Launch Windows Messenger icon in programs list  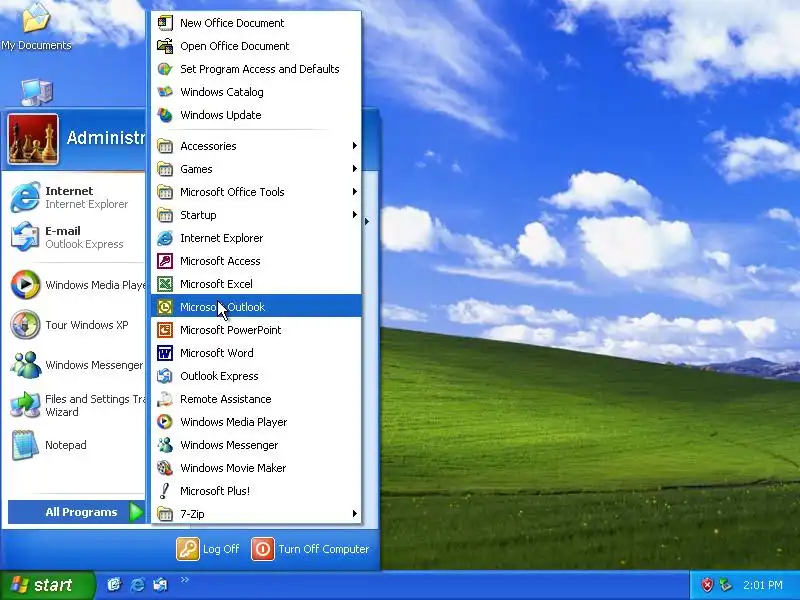pos(165,445)
